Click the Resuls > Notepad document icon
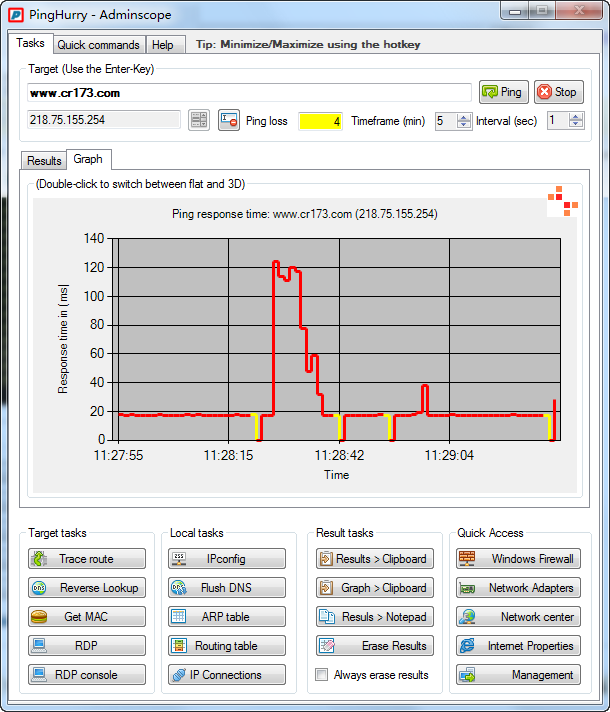Screen dimensions: 610x712 pos(327,617)
